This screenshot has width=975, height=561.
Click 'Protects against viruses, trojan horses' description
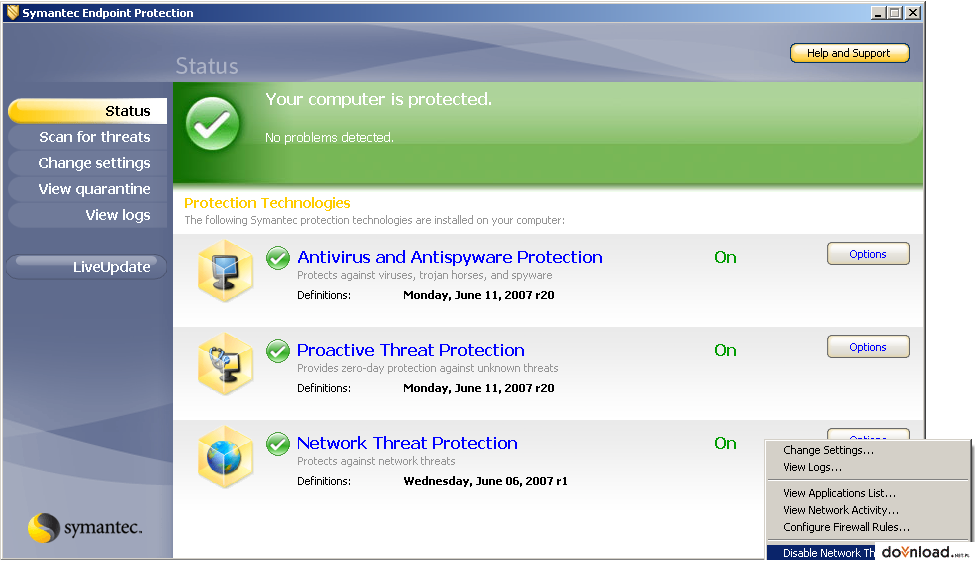point(425,276)
